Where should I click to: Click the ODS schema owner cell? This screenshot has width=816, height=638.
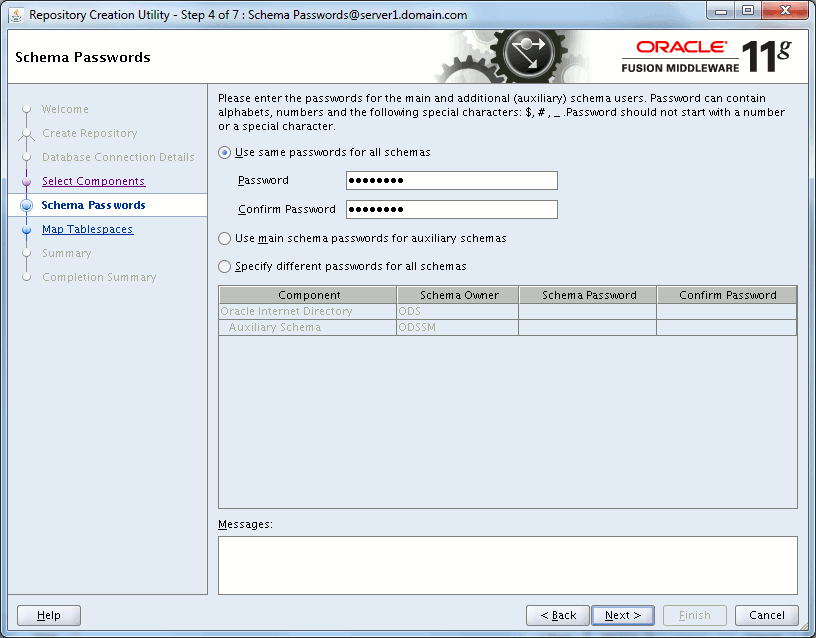457,311
